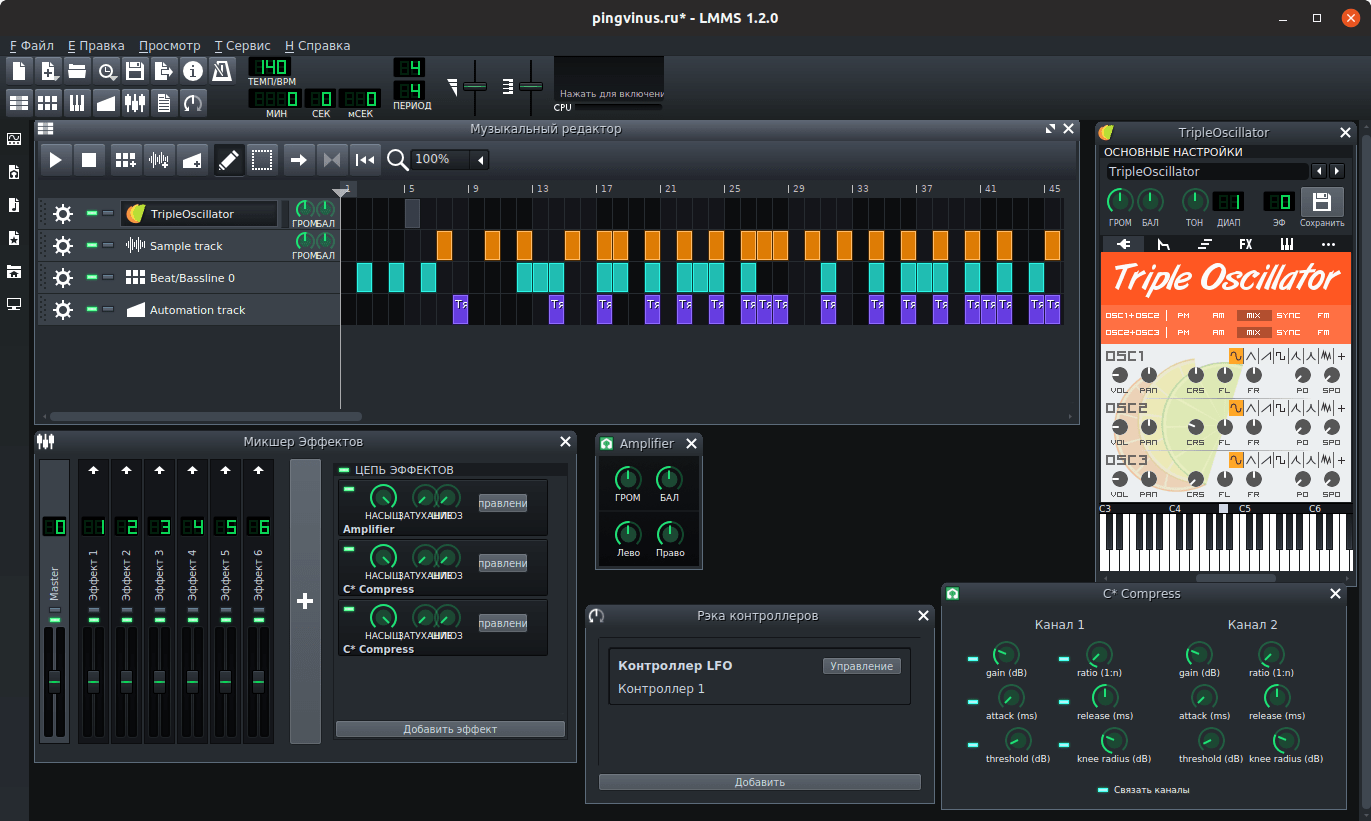Open Управление for LFO controller
The height and width of the screenshot is (821, 1371).
[862, 666]
